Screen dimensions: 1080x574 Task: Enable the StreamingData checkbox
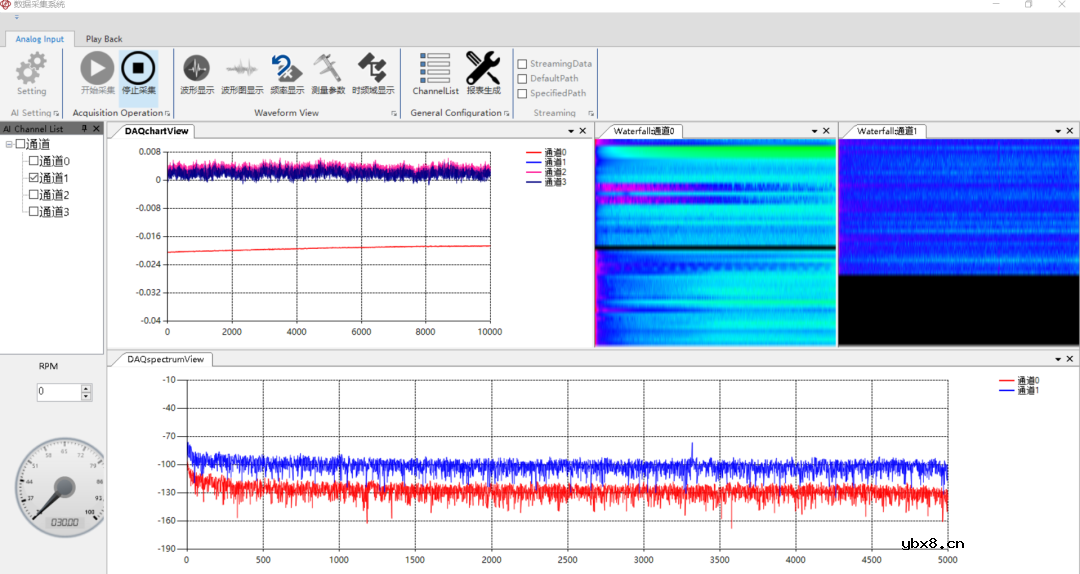tap(522, 64)
